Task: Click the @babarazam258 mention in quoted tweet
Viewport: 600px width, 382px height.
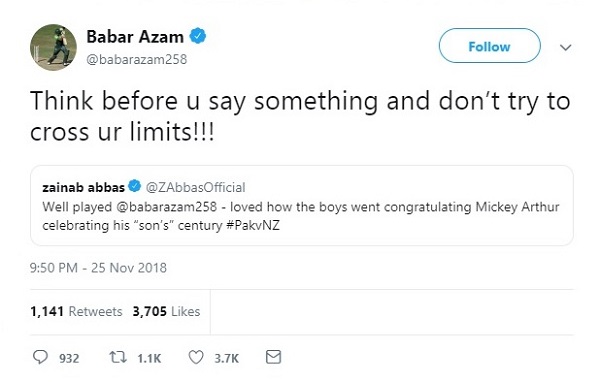Action: pyautogui.click(x=166, y=207)
